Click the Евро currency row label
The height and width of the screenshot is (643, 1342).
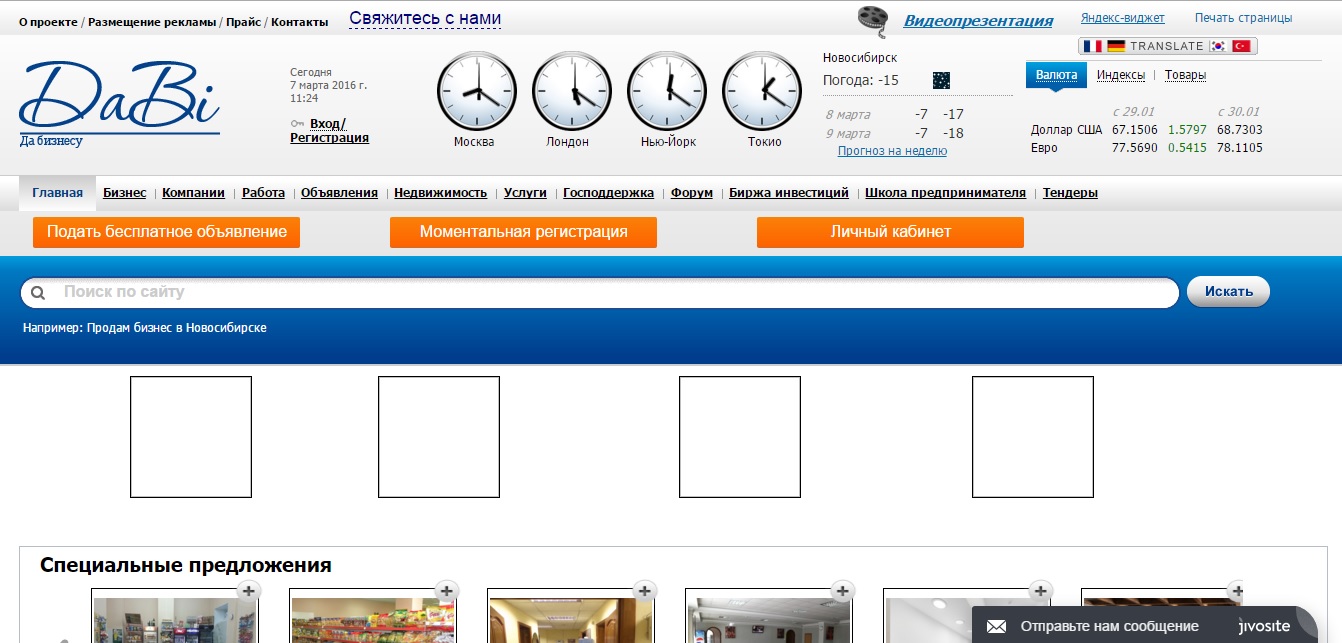click(x=1044, y=148)
